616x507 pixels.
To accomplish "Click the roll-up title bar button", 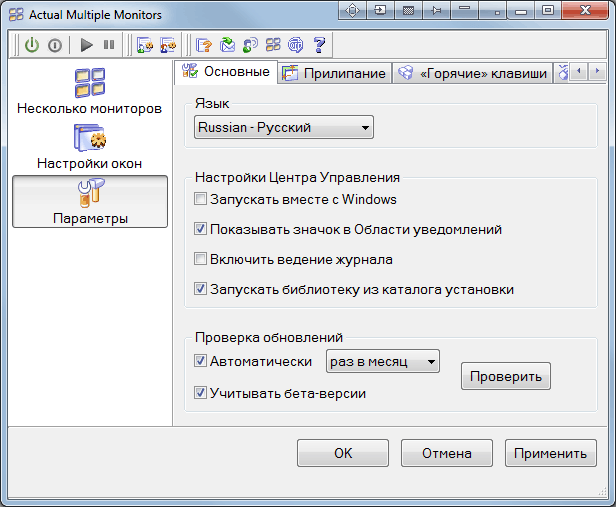I will click(x=464, y=10).
